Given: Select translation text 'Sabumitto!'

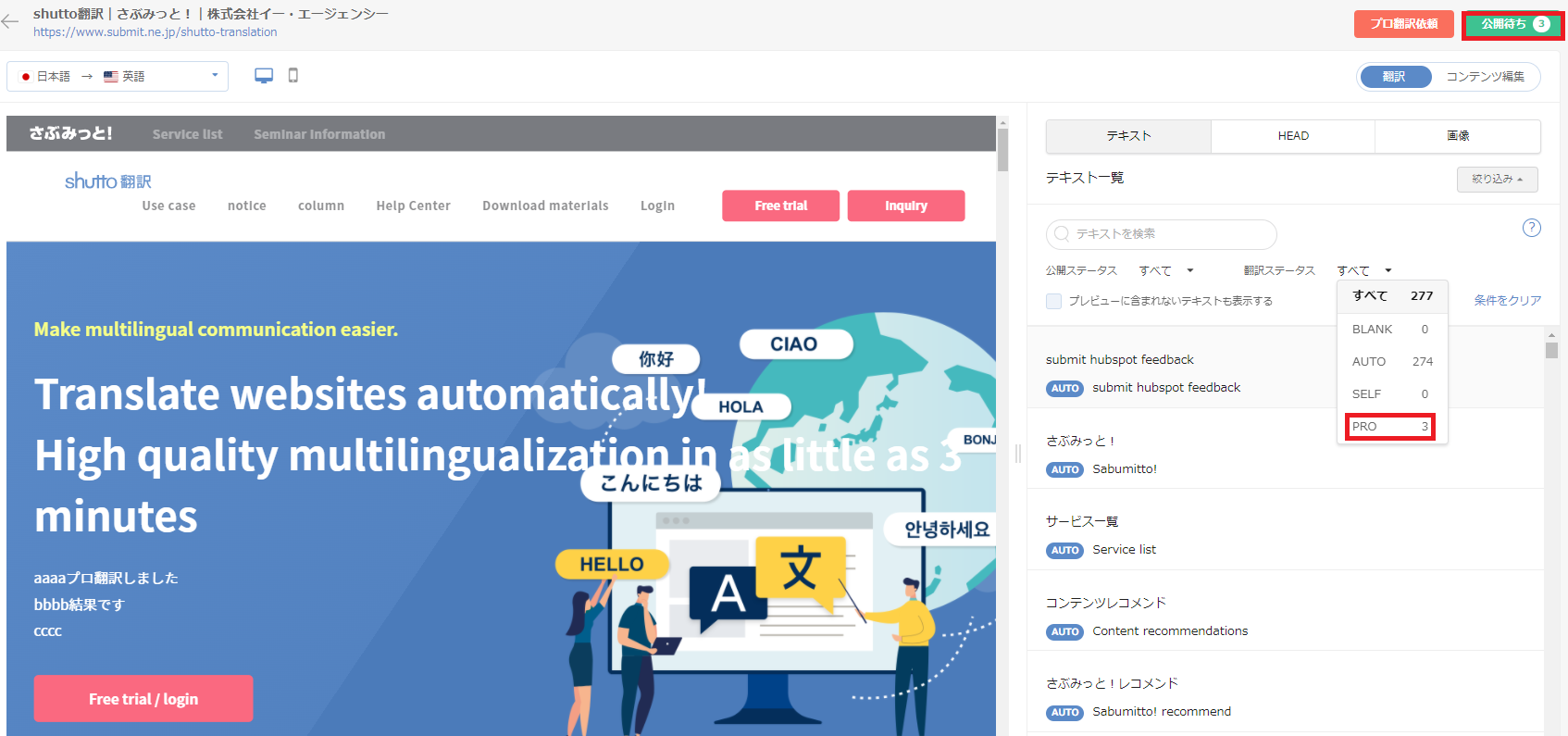Looking at the screenshot, I should pyautogui.click(x=1125, y=469).
